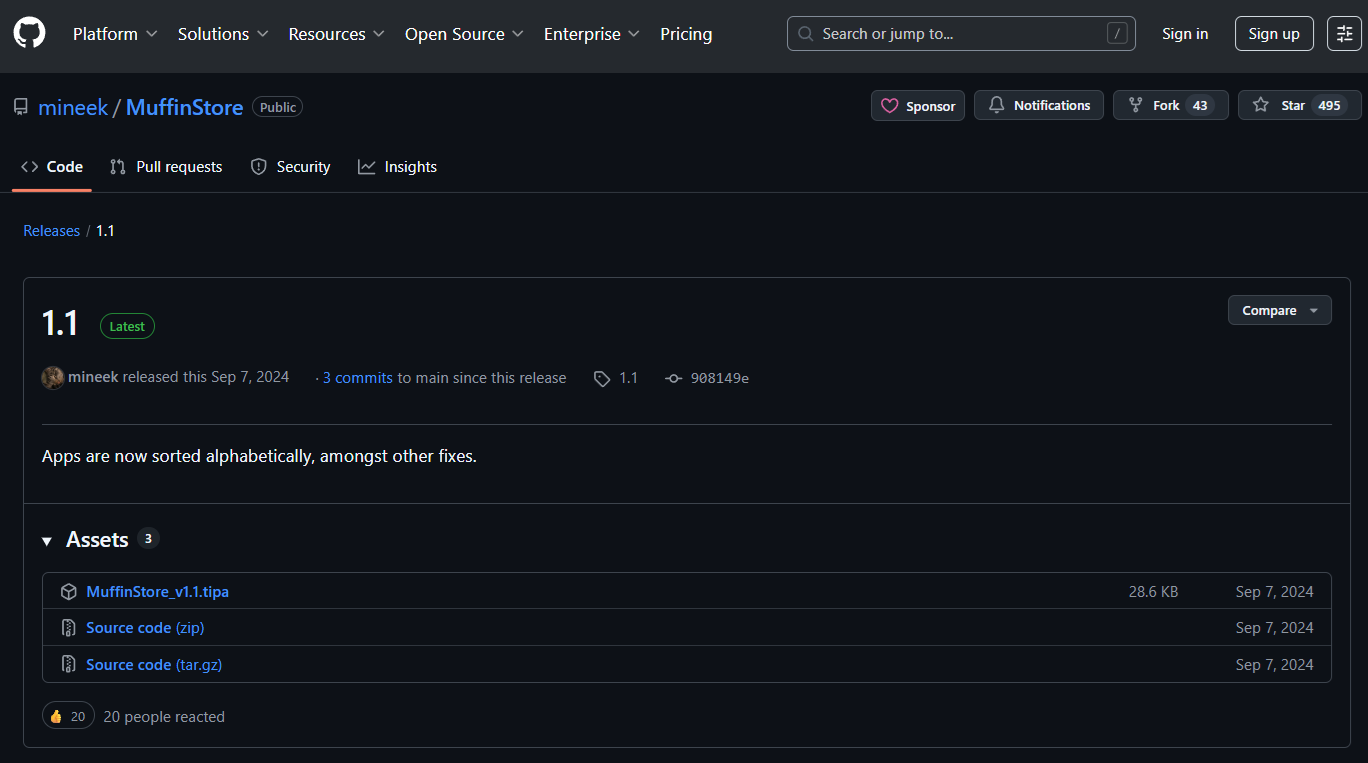
Task: Download Source code (tar.gz)
Action: point(154,664)
